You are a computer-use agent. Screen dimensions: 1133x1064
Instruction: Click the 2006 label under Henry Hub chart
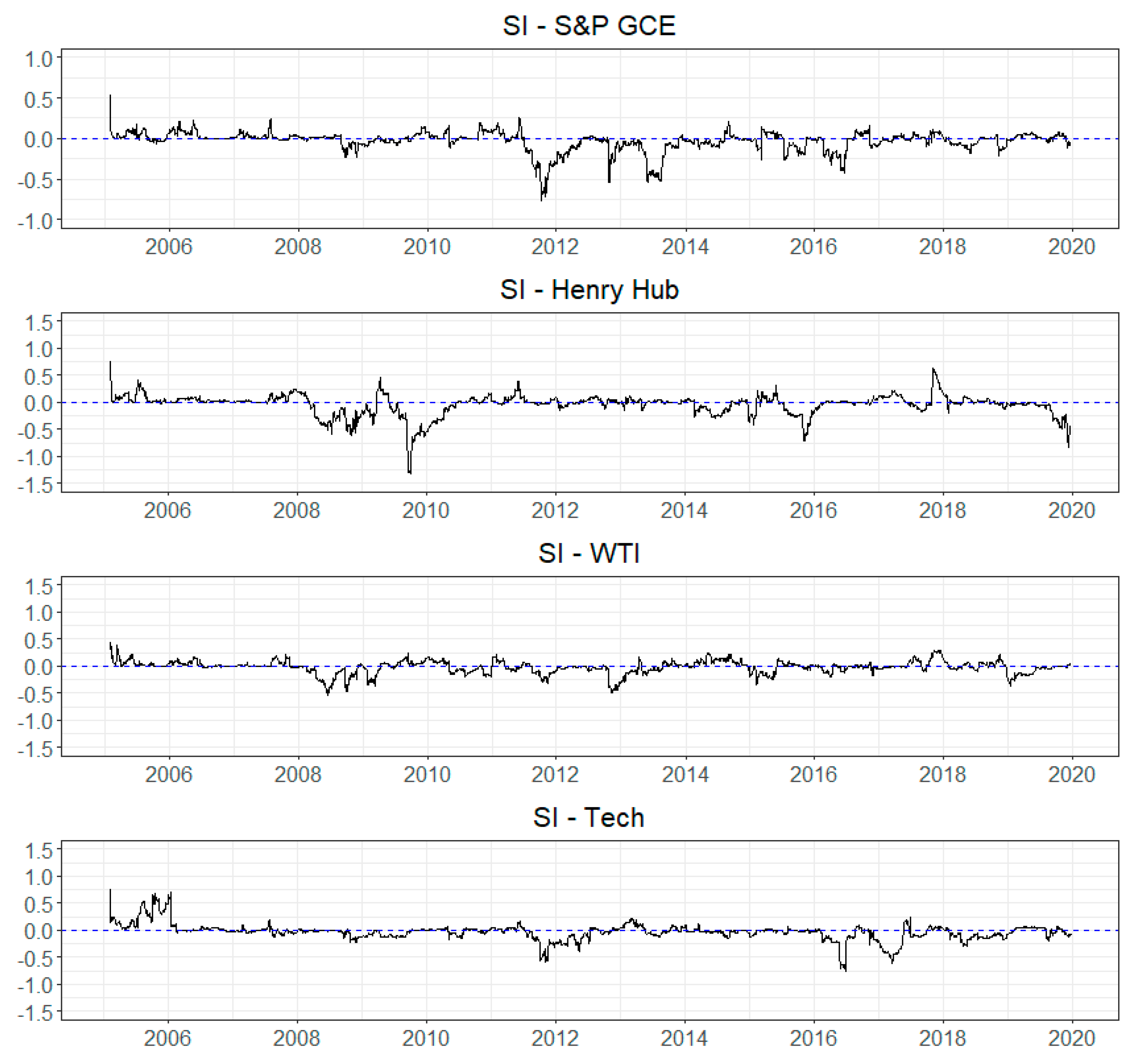[x=168, y=510]
